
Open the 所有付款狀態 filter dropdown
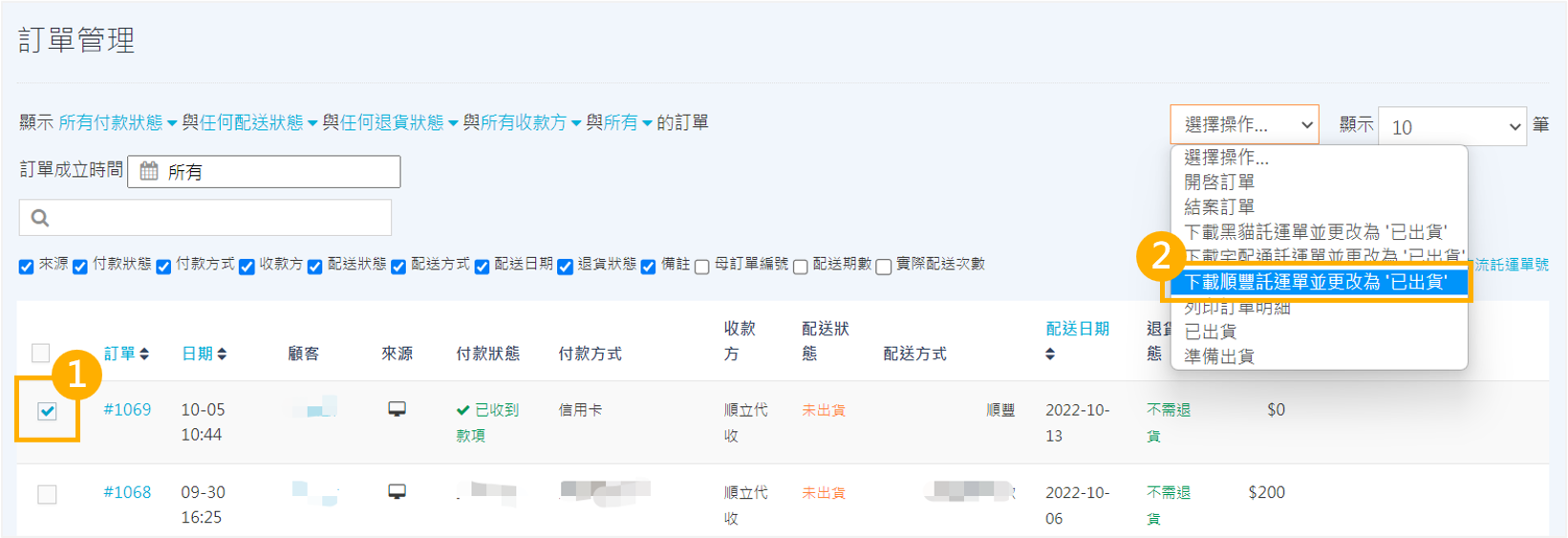click(x=118, y=123)
